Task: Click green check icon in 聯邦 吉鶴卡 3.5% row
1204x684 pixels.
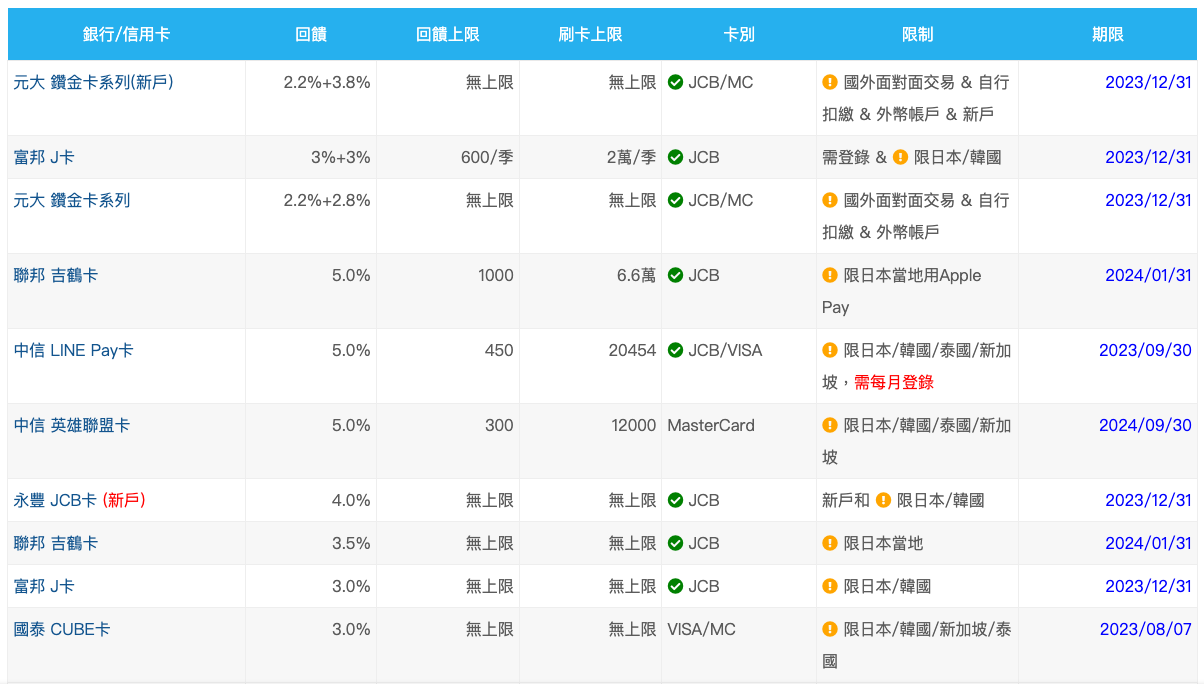Action: click(676, 543)
